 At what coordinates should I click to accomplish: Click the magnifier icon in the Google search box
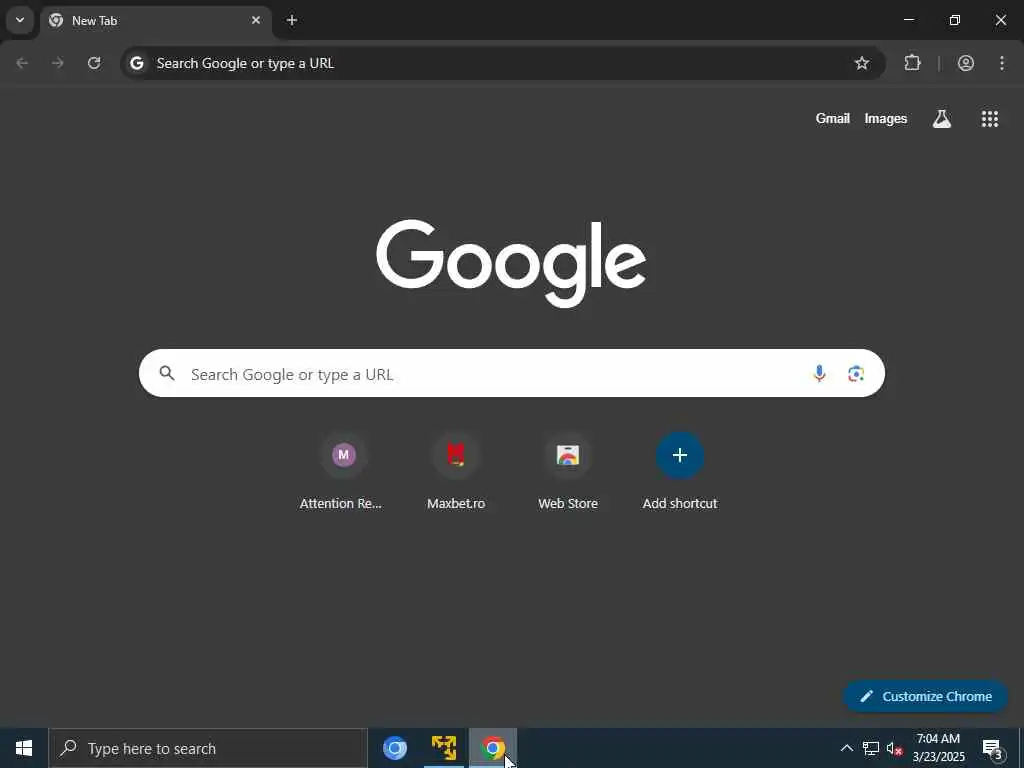[167, 373]
